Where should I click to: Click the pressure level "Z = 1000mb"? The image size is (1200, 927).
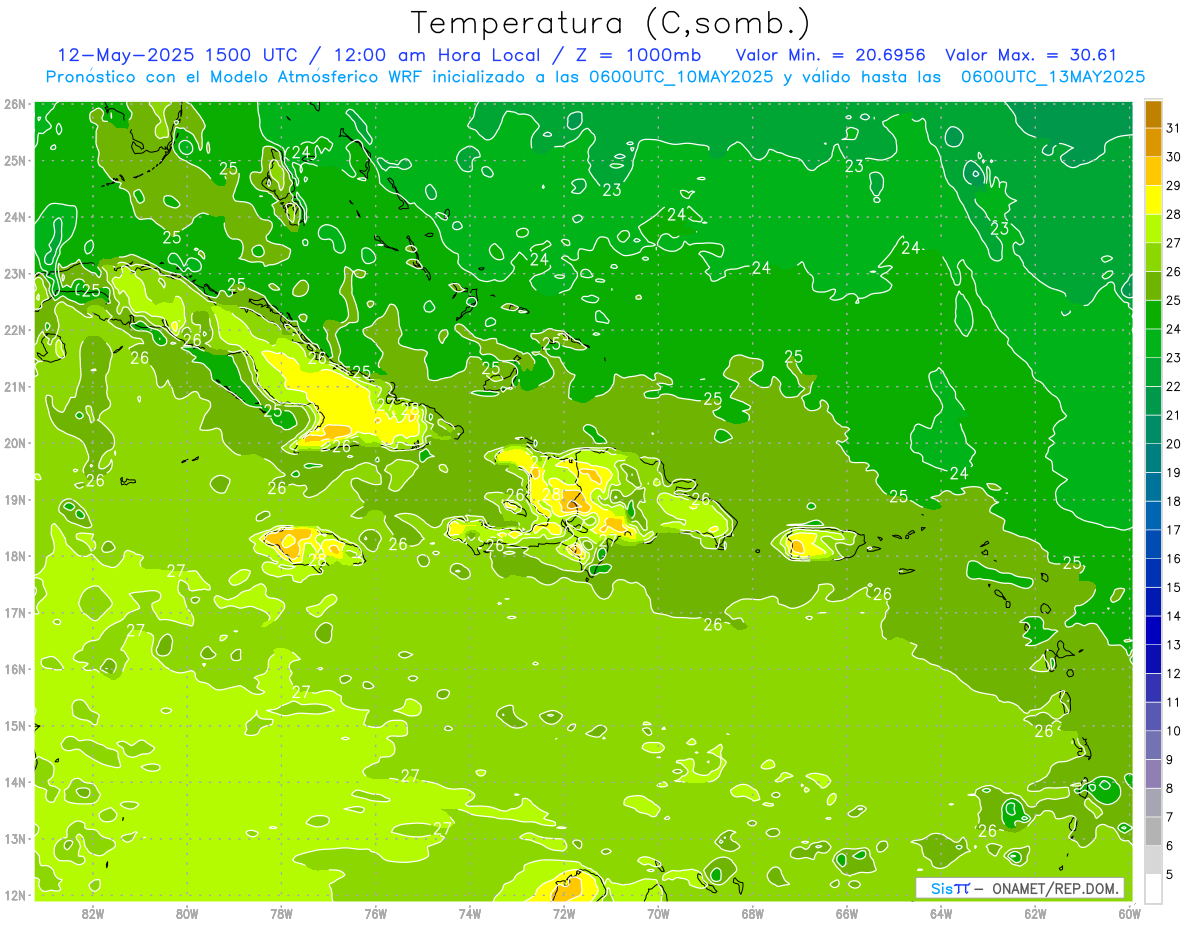635,55
